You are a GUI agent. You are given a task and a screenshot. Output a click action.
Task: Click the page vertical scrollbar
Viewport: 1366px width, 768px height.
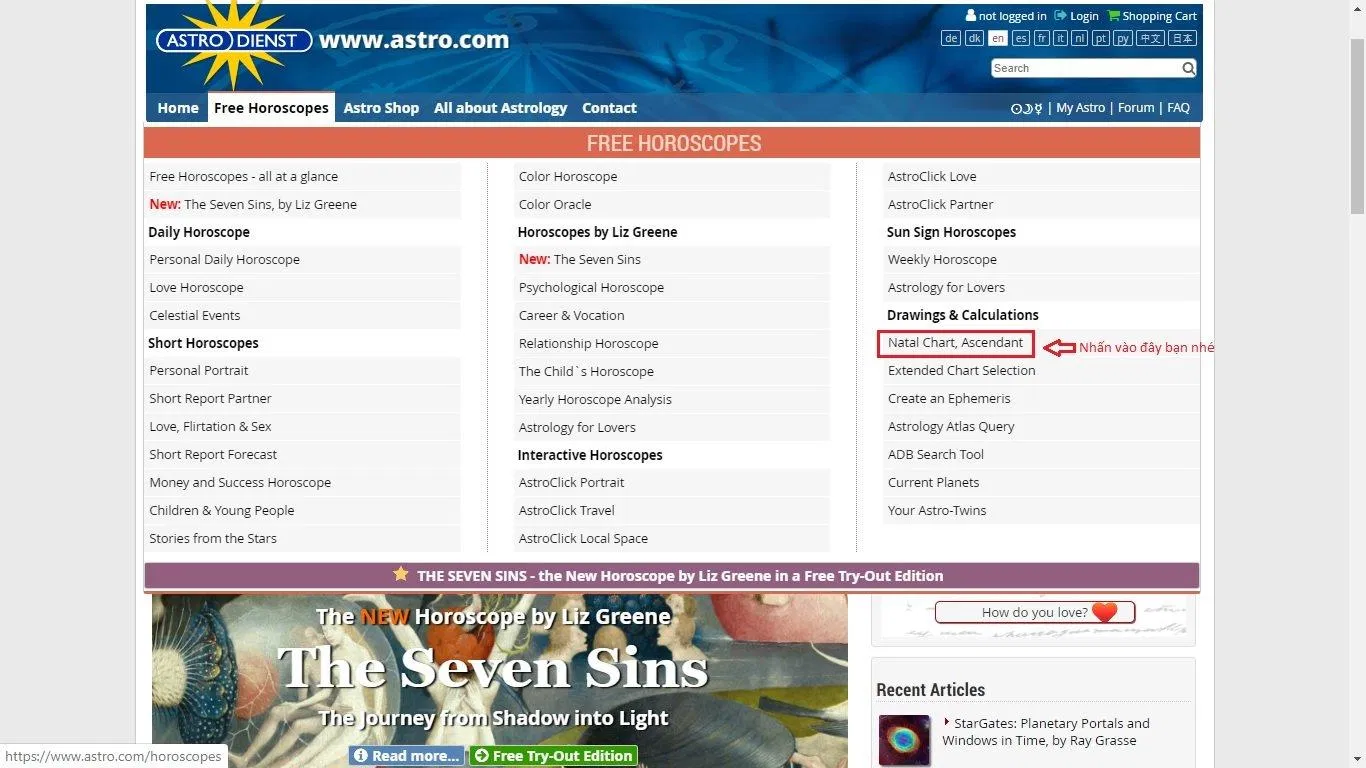coord(1357,120)
